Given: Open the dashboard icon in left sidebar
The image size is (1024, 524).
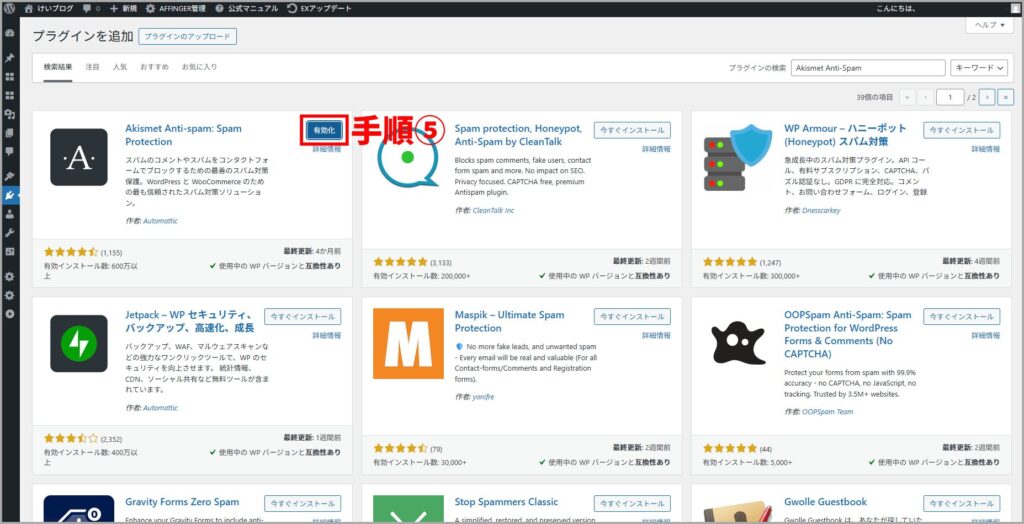Looking at the screenshot, I should [x=10, y=33].
